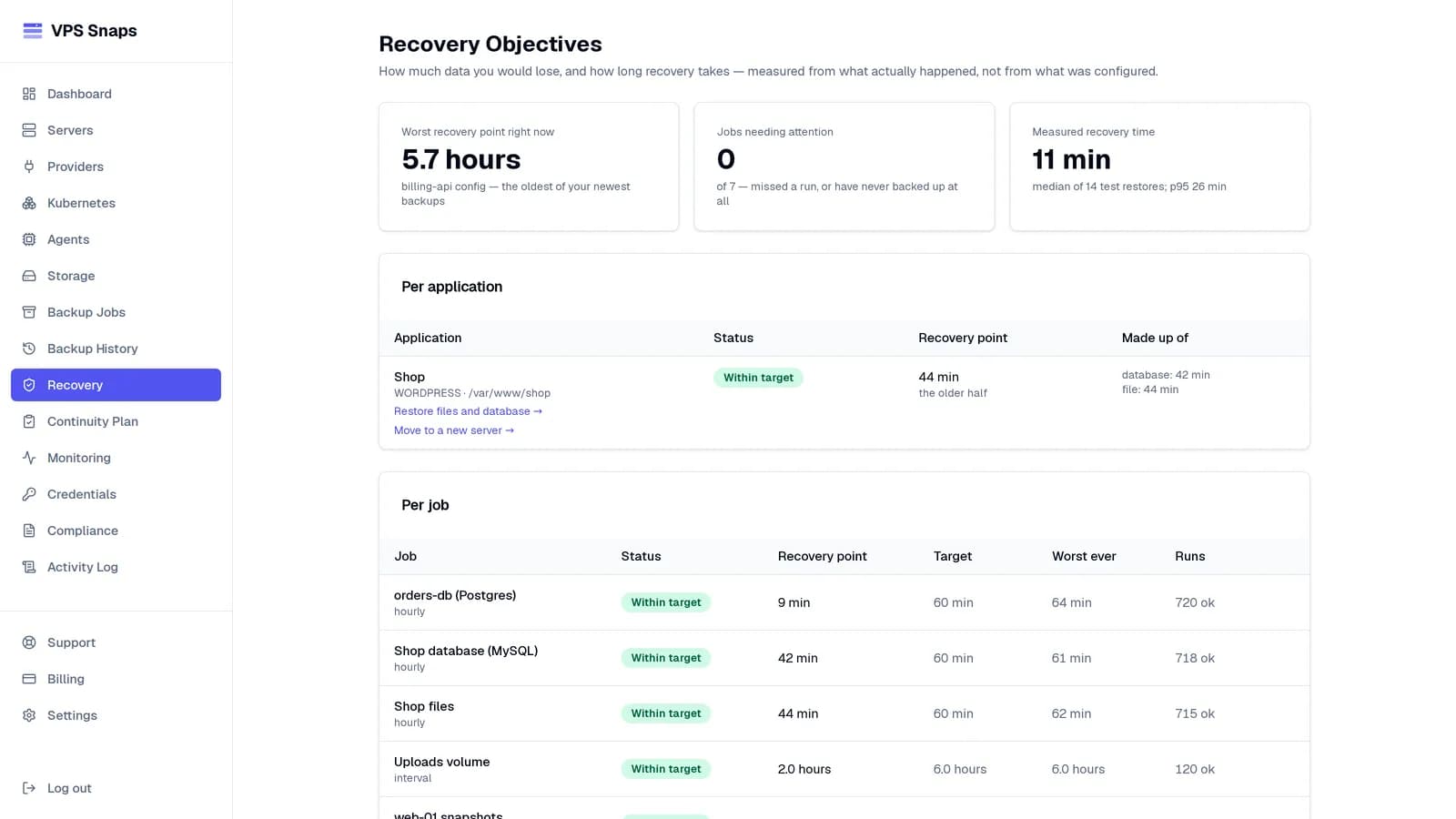The height and width of the screenshot is (819, 1456).
Task: Click the Uploads volume job name
Action: pyautogui.click(x=441, y=762)
